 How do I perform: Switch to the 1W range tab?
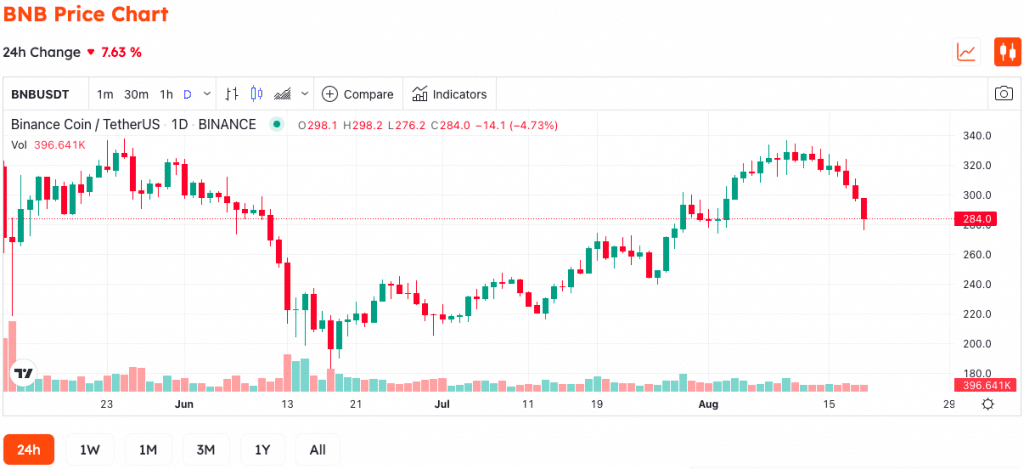pyautogui.click(x=89, y=449)
